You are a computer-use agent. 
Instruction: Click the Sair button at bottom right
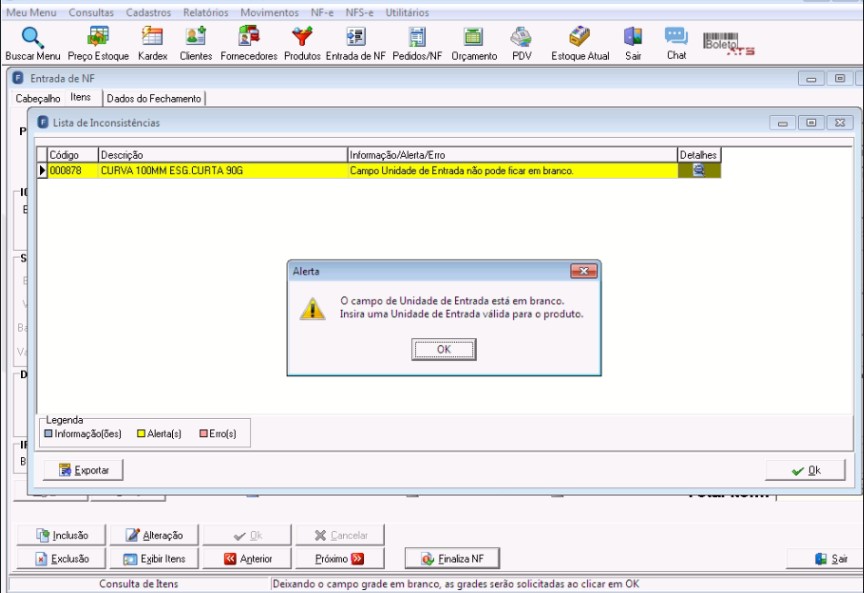point(829,559)
